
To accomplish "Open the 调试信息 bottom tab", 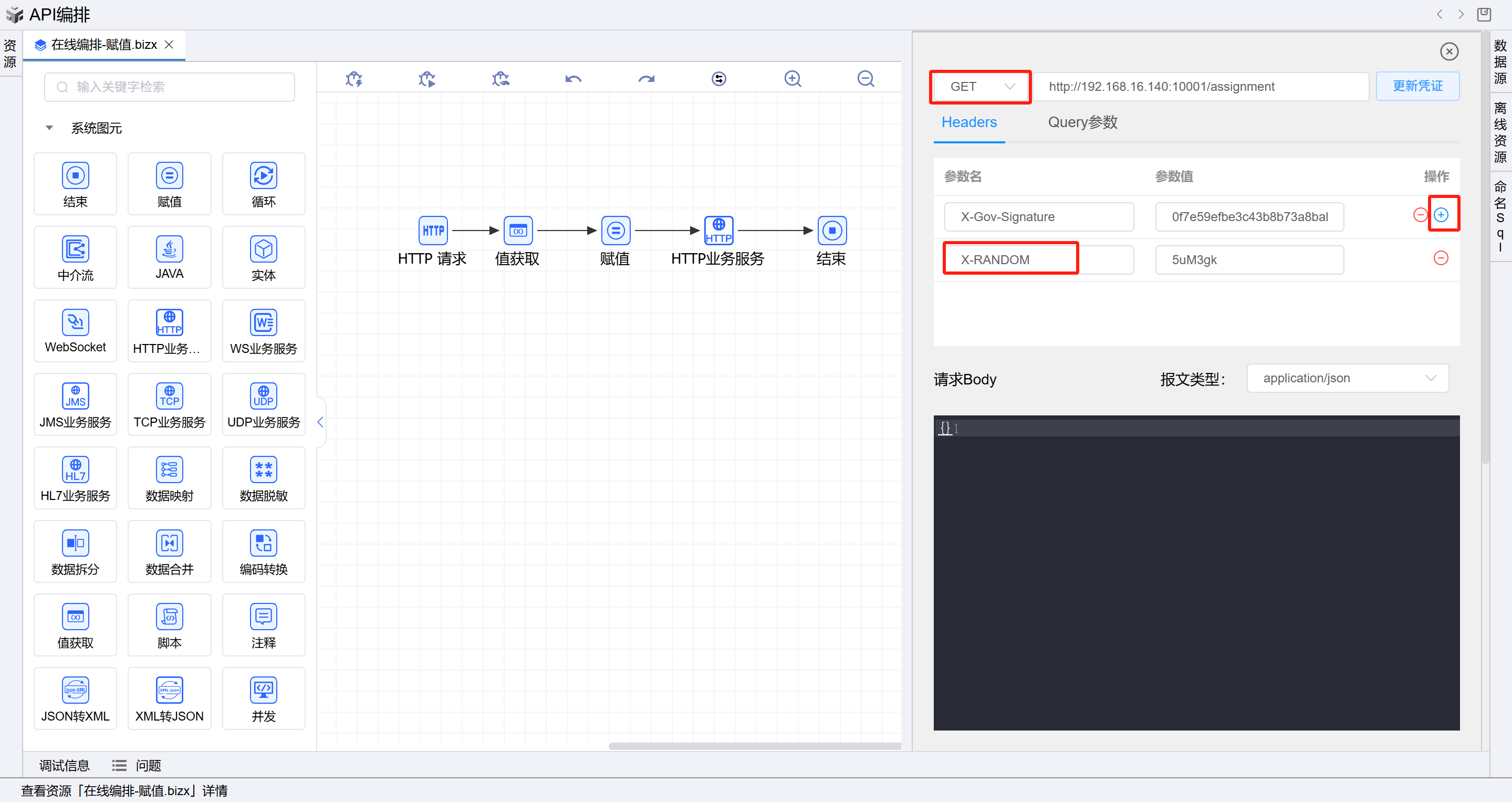I will click(64, 765).
